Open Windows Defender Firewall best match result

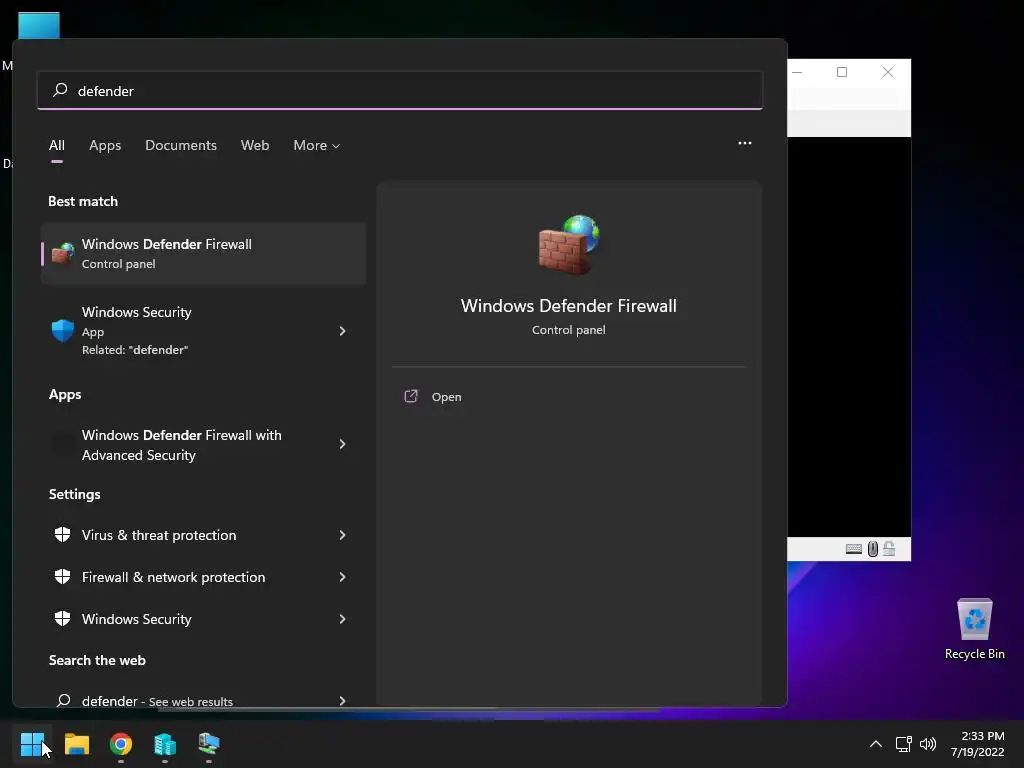coord(203,253)
